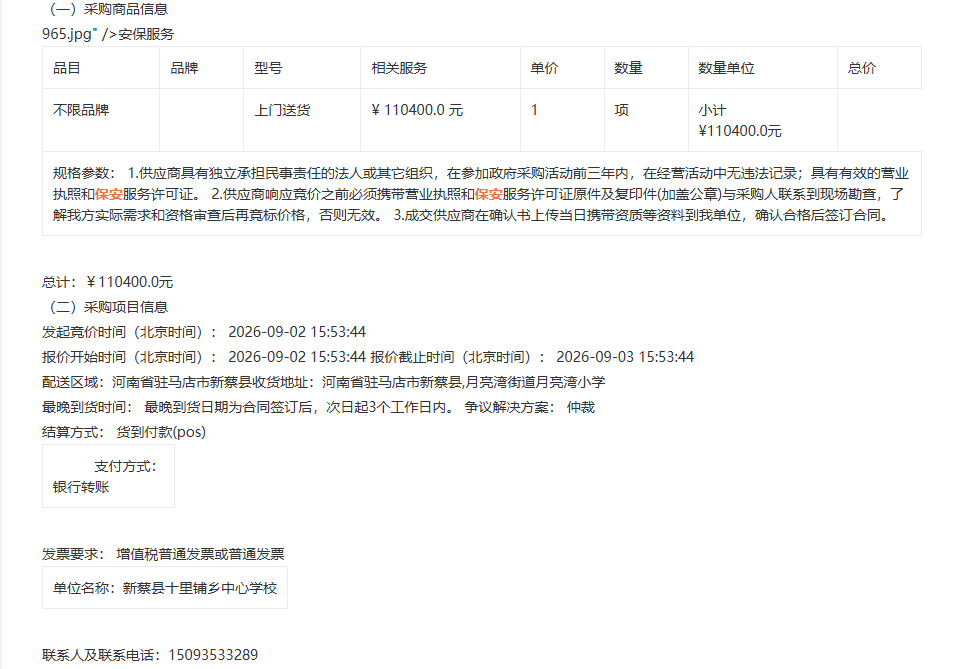Click the 小计 ¥110400.0元 subtotal cell
Screen dimensions: 960x669
(763, 120)
